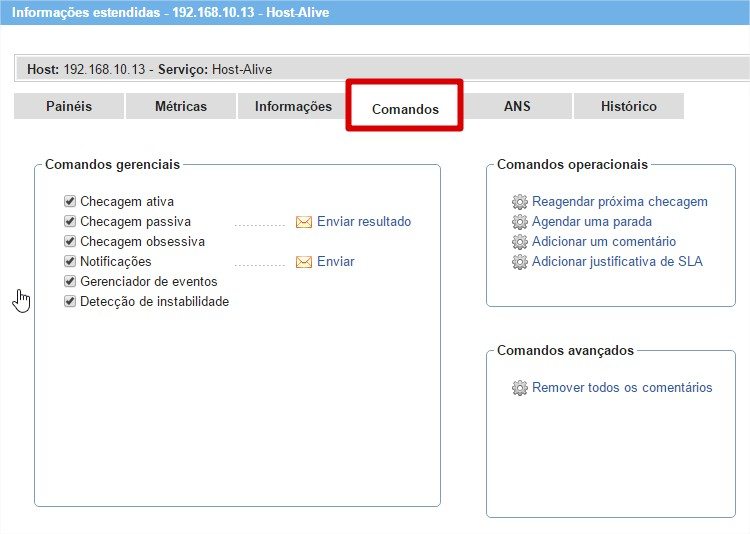Go to the Histórico tab
The height and width of the screenshot is (534, 750).
pyautogui.click(x=628, y=106)
